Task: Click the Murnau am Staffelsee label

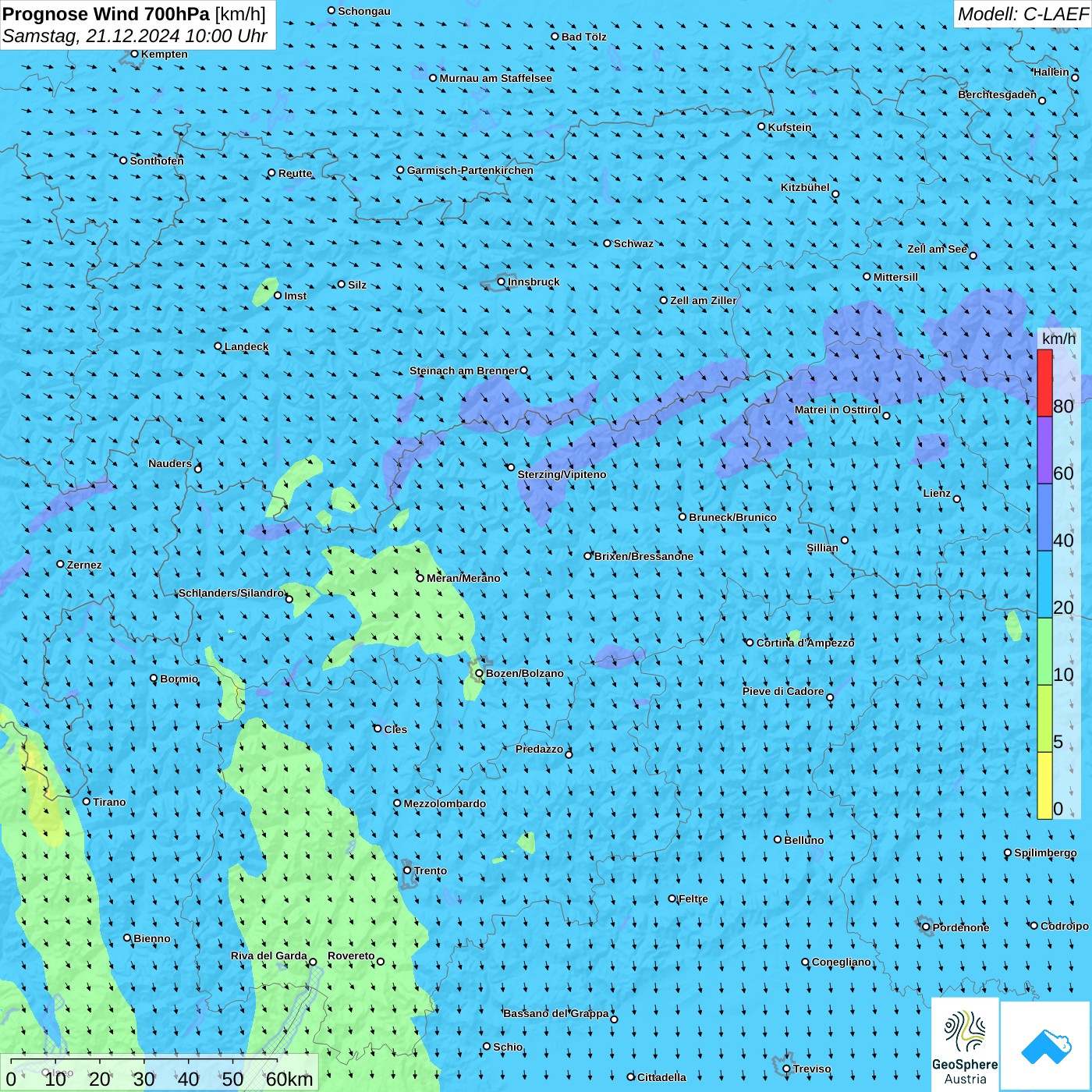Action: point(495,78)
